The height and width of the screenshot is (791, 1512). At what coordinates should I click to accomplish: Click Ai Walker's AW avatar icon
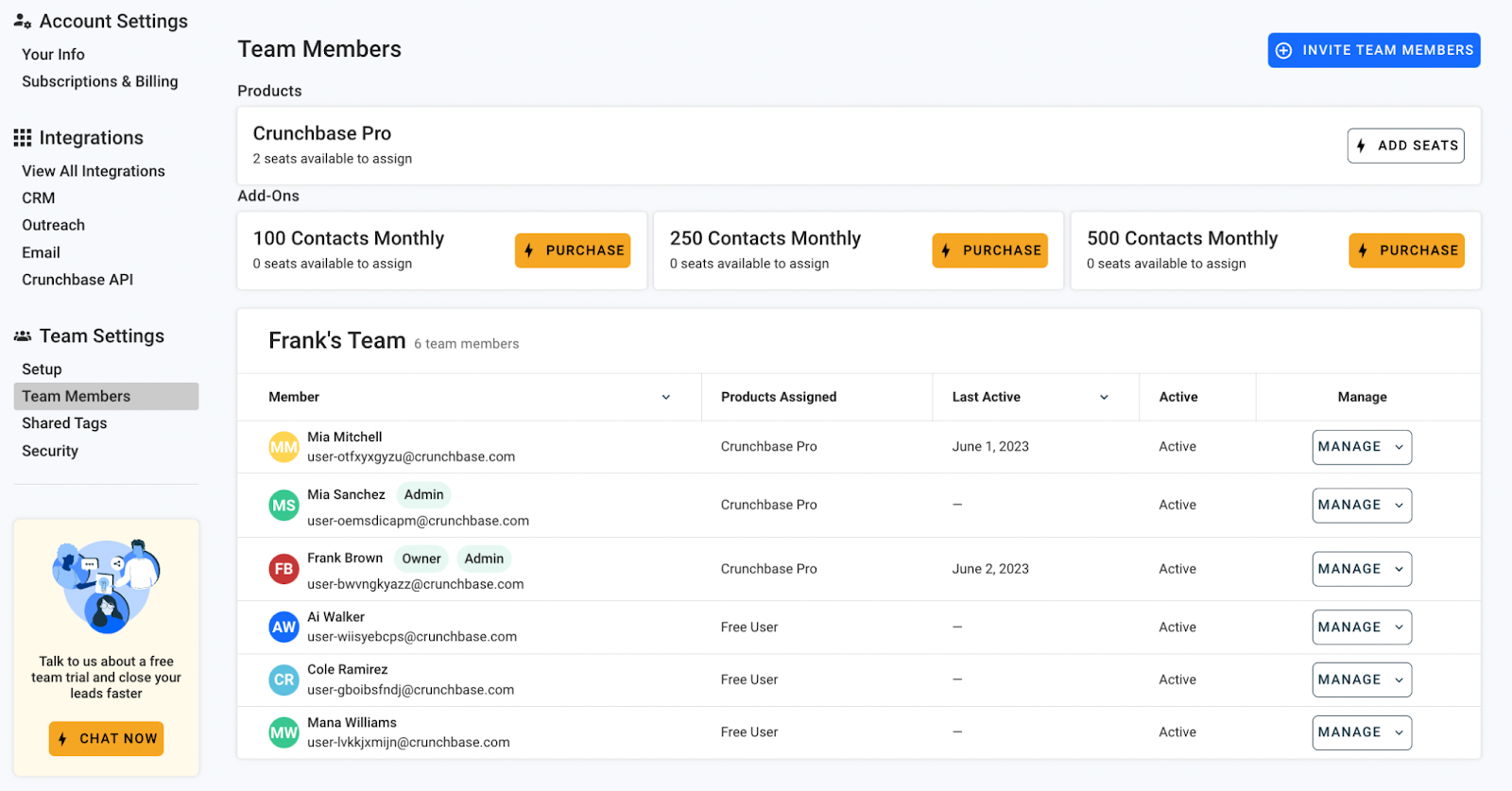[283, 627]
